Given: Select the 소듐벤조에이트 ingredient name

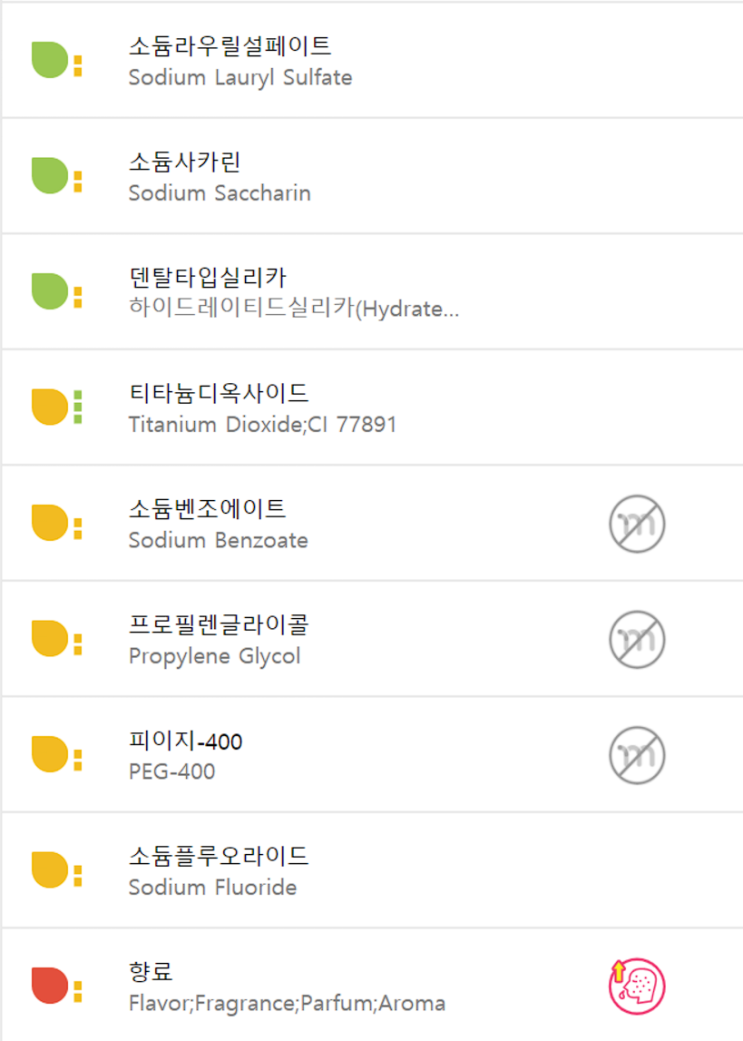Looking at the screenshot, I should point(207,509).
